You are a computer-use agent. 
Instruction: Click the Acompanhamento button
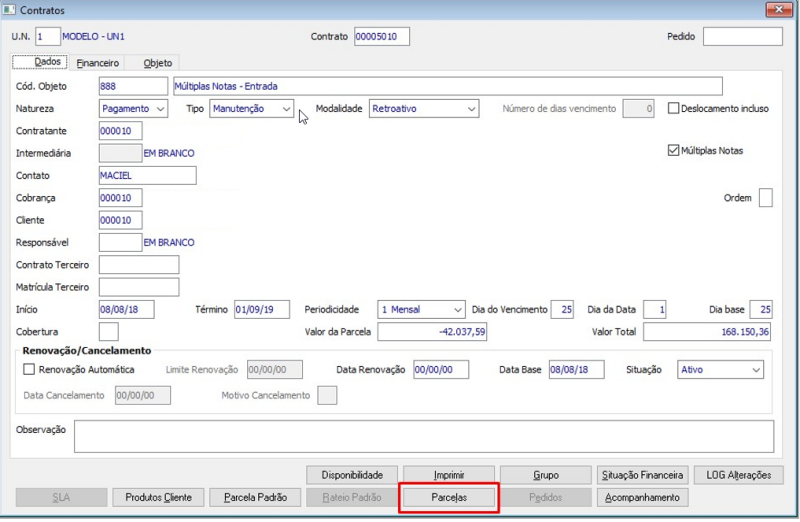642,498
